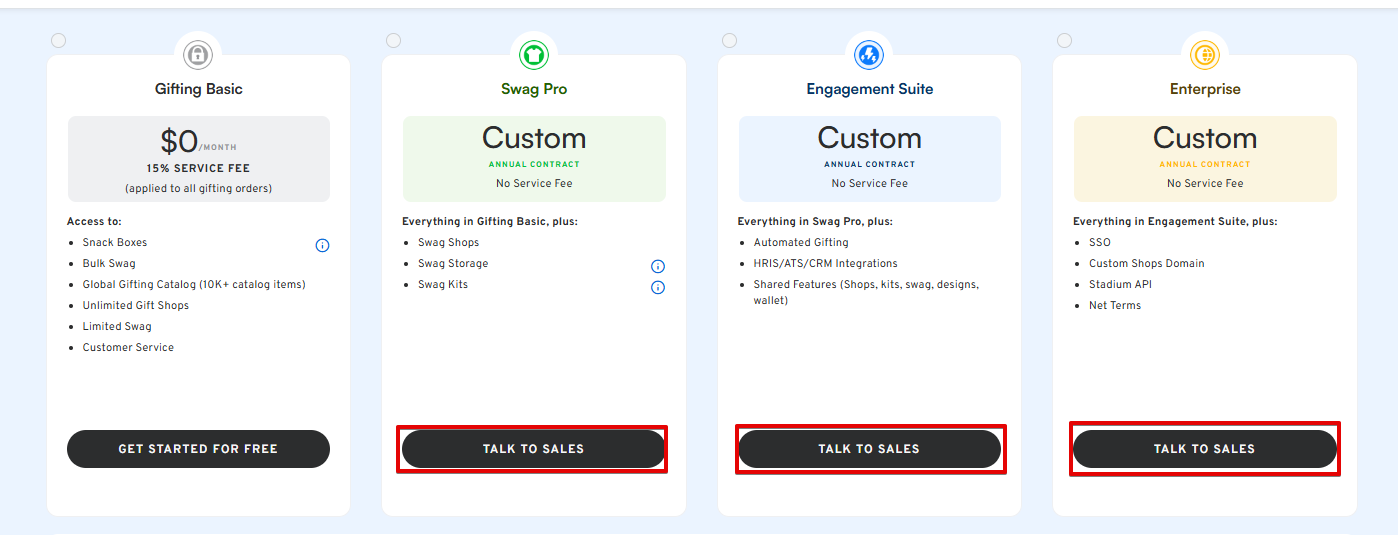Select the radio button on the Swag Pro card

[x=393, y=40]
